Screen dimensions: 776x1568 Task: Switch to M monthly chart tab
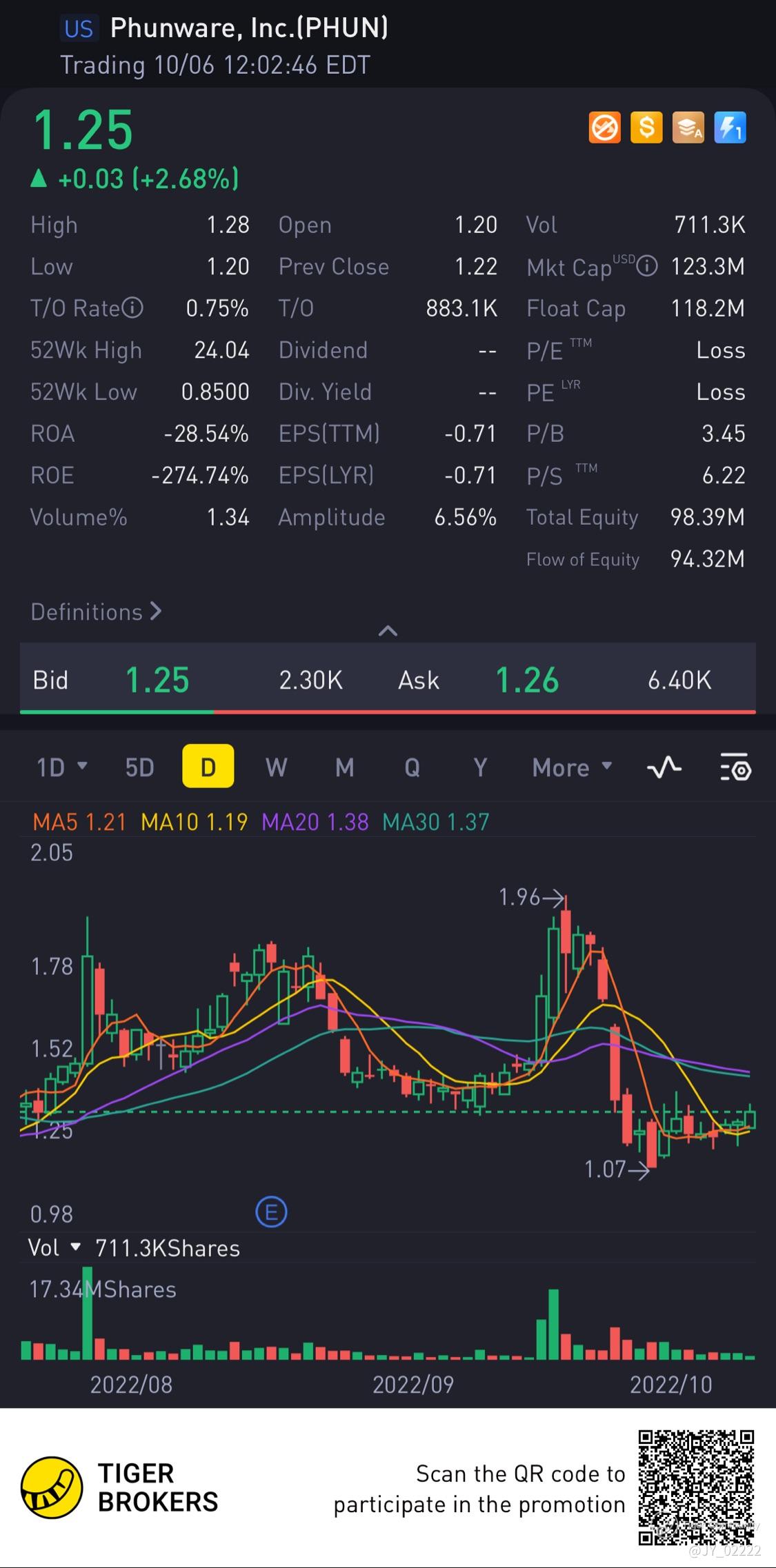tap(344, 767)
